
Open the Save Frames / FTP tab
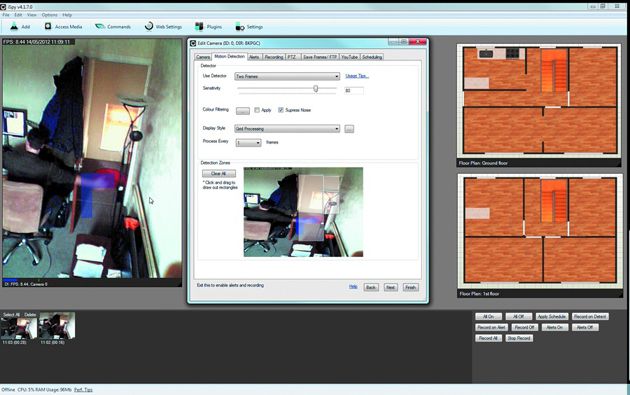tap(320, 57)
